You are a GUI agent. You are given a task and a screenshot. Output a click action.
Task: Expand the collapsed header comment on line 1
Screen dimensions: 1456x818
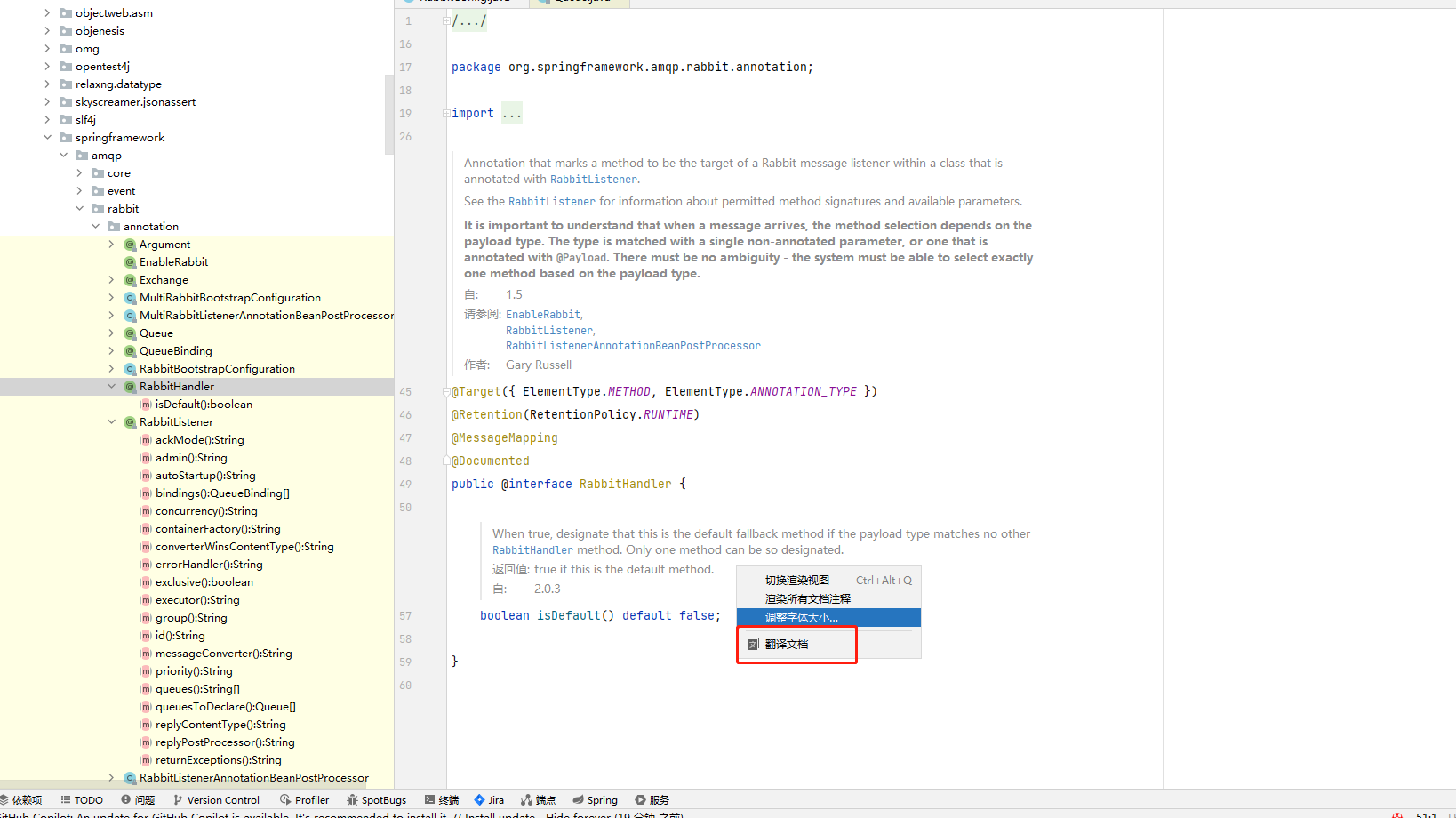click(446, 20)
